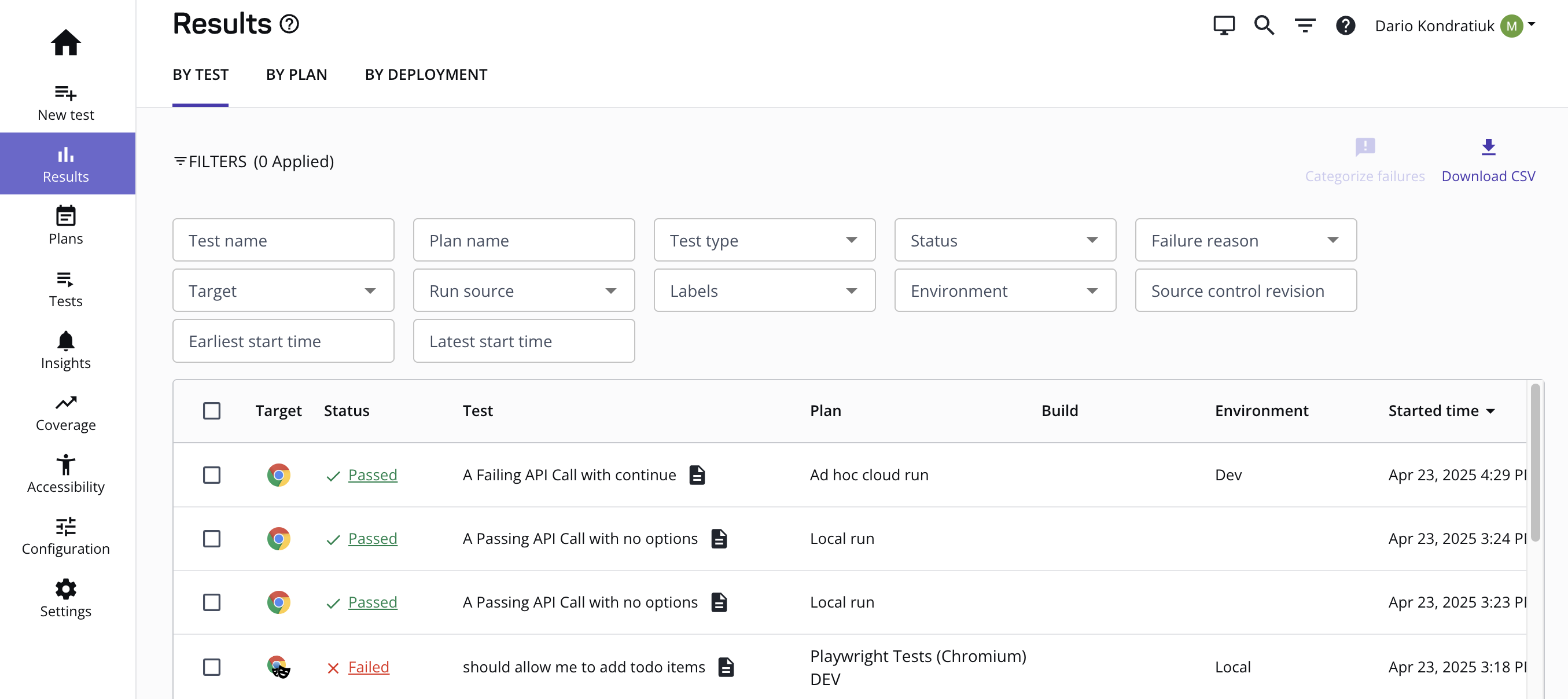
Task: Open help question mark in top bar
Action: coord(1345,25)
